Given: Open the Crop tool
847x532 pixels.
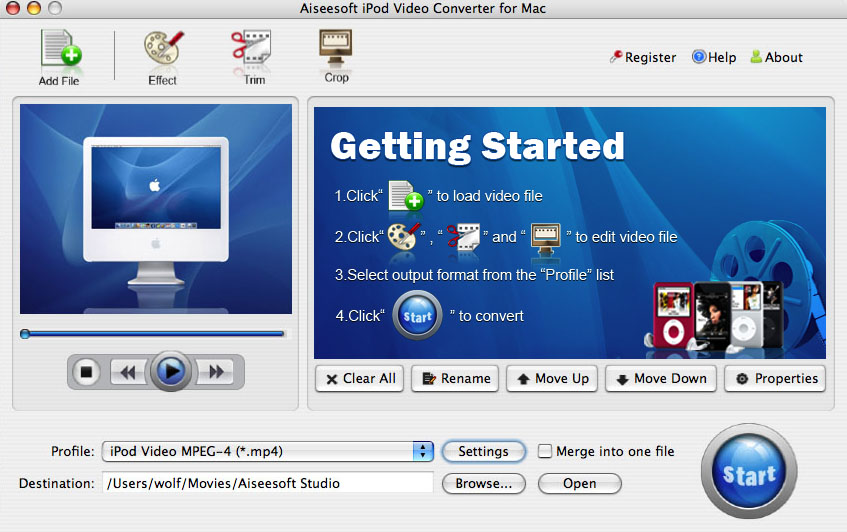Looking at the screenshot, I should (336, 56).
